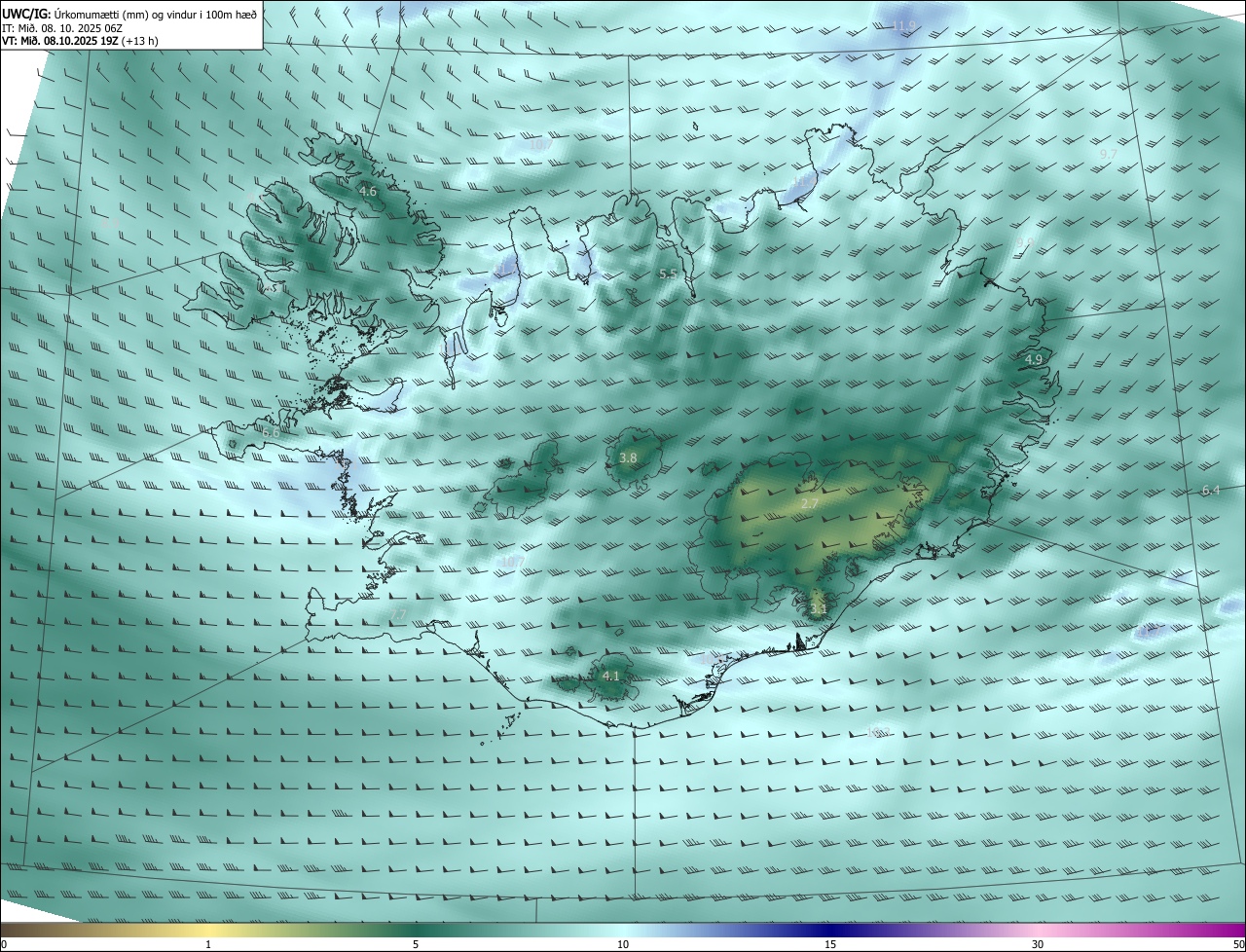Click the 5.5 value label in north Iceland
The width and height of the screenshot is (1246, 952).
tap(668, 275)
